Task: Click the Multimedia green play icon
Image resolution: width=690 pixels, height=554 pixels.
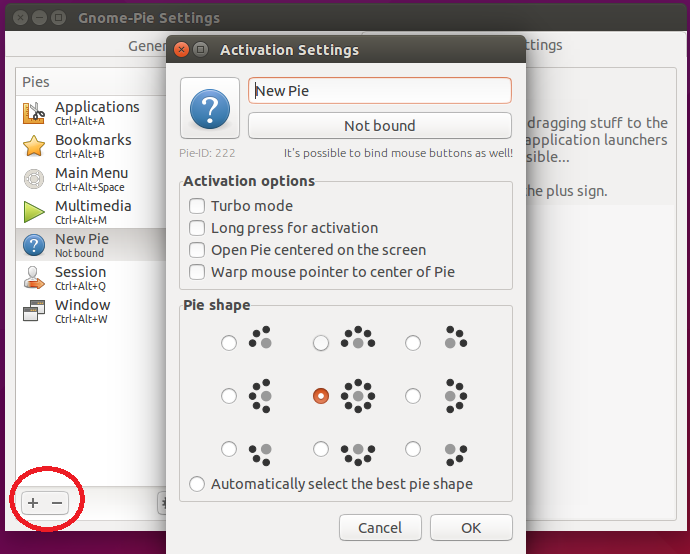Action: pyautogui.click(x=34, y=212)
